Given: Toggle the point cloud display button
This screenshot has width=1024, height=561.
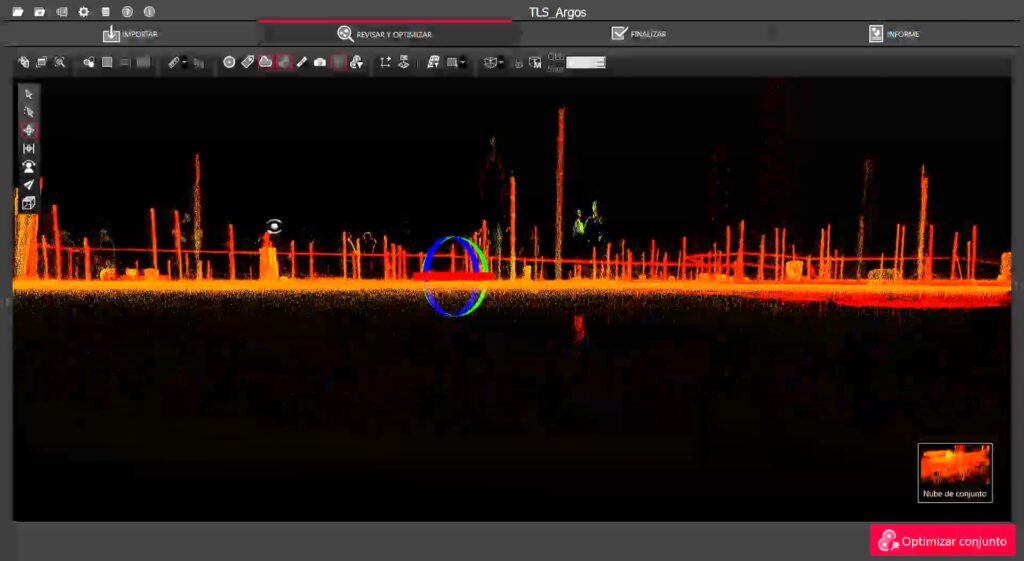Looking at the screenshot, I should click(265, 62).
